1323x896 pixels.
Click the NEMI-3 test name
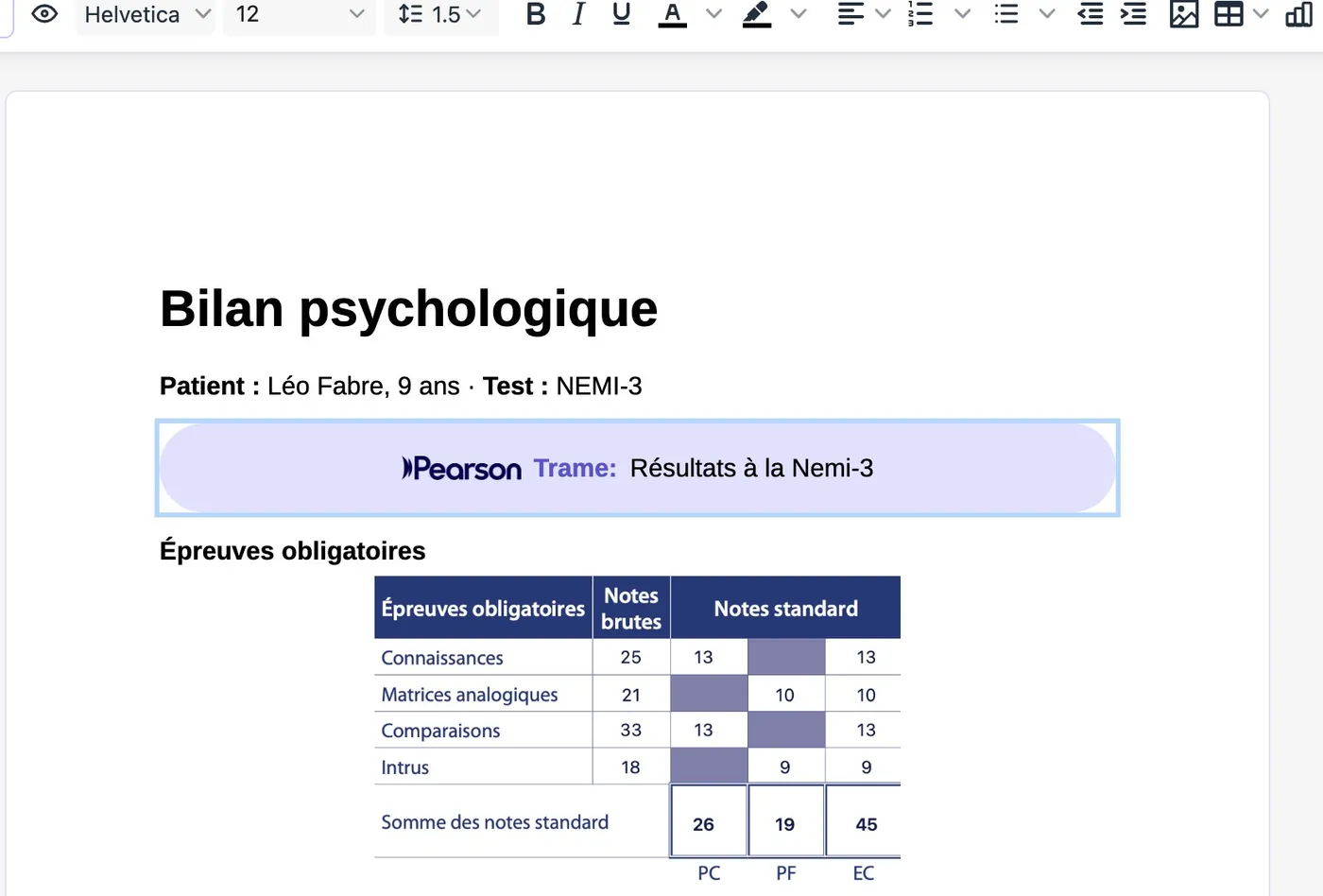click(599, 386)
